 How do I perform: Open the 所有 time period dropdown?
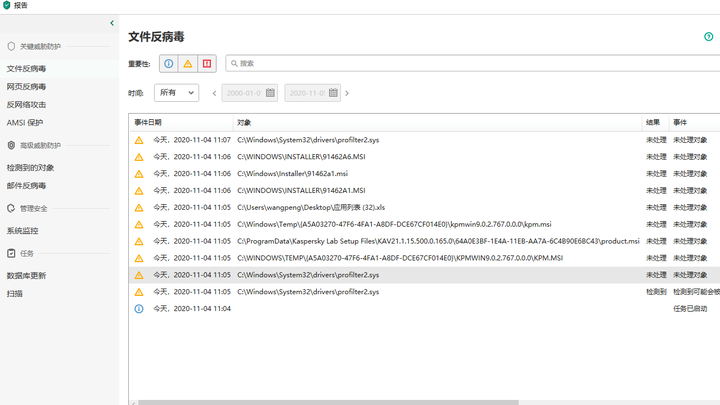[x=177, y=93]
